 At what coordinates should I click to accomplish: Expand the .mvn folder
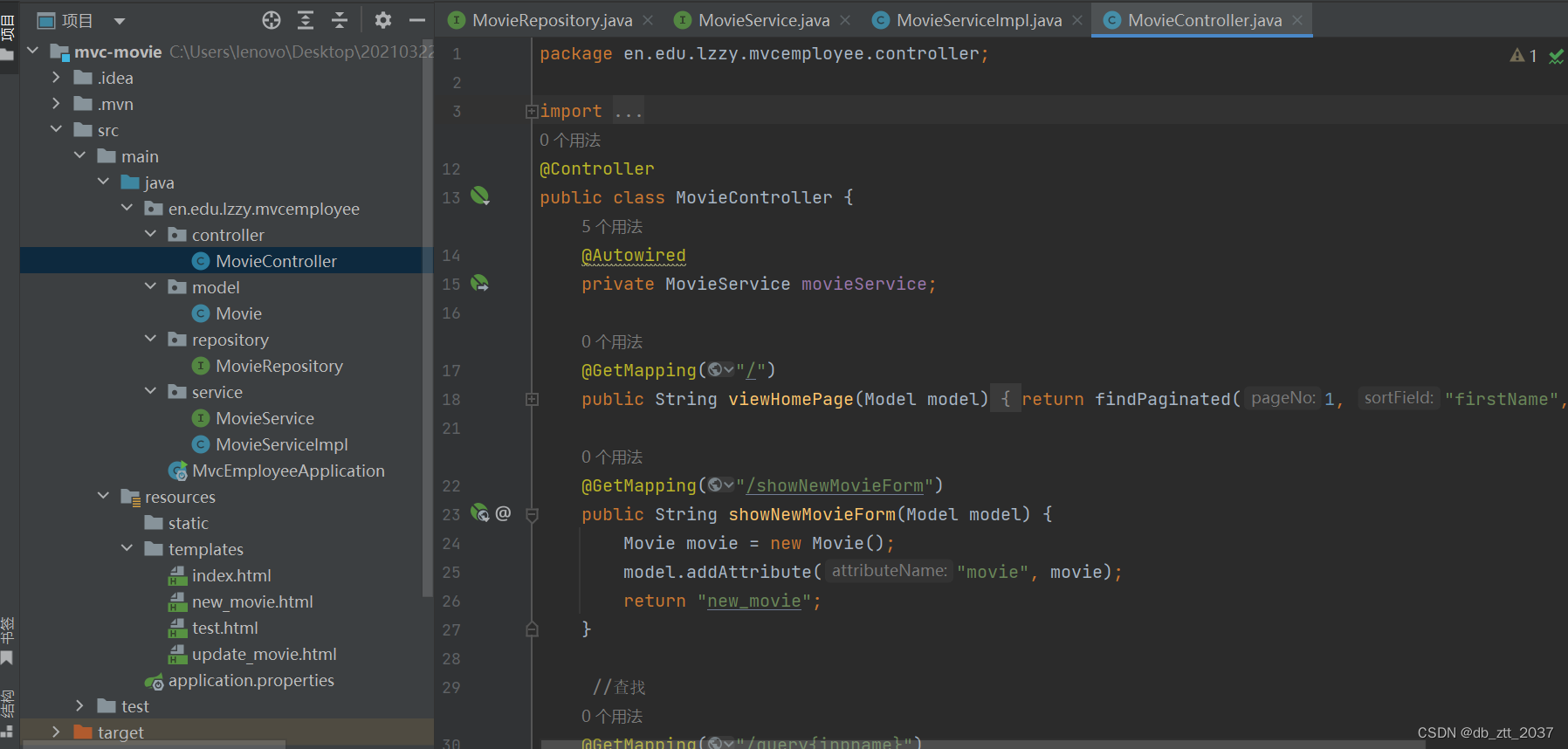pyautogui.click(x=57, y=103)
